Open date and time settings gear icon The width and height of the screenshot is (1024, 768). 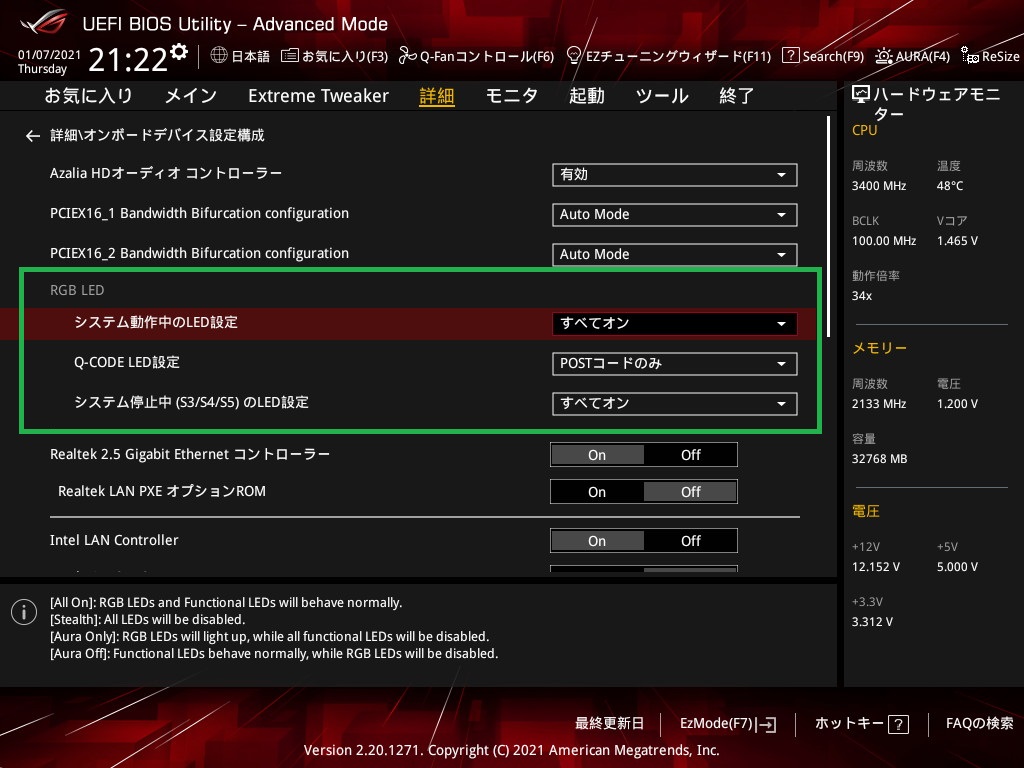coord(179,51)
